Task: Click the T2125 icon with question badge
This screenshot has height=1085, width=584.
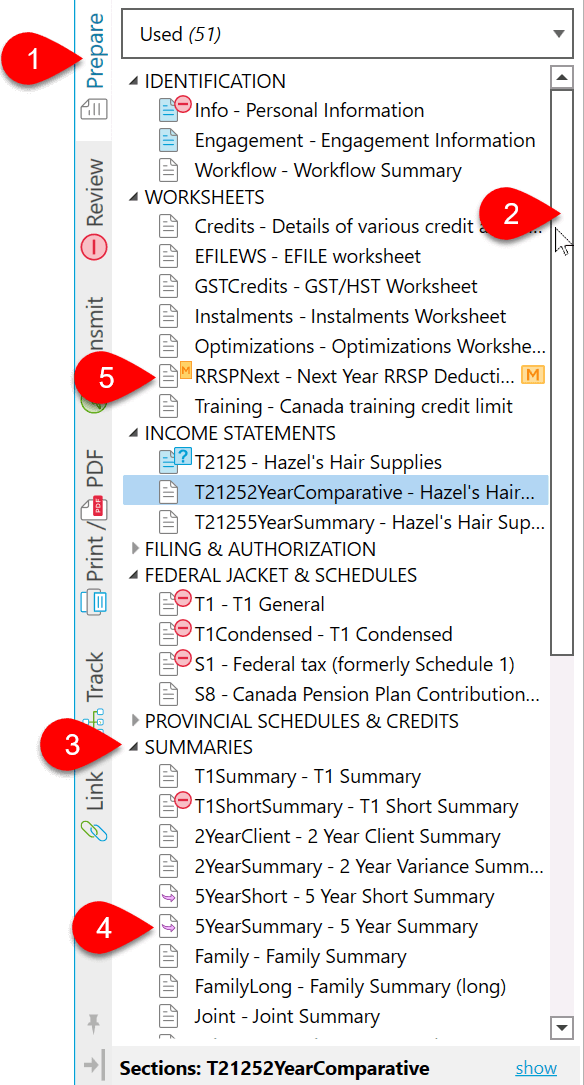Action: pos(174,460)
